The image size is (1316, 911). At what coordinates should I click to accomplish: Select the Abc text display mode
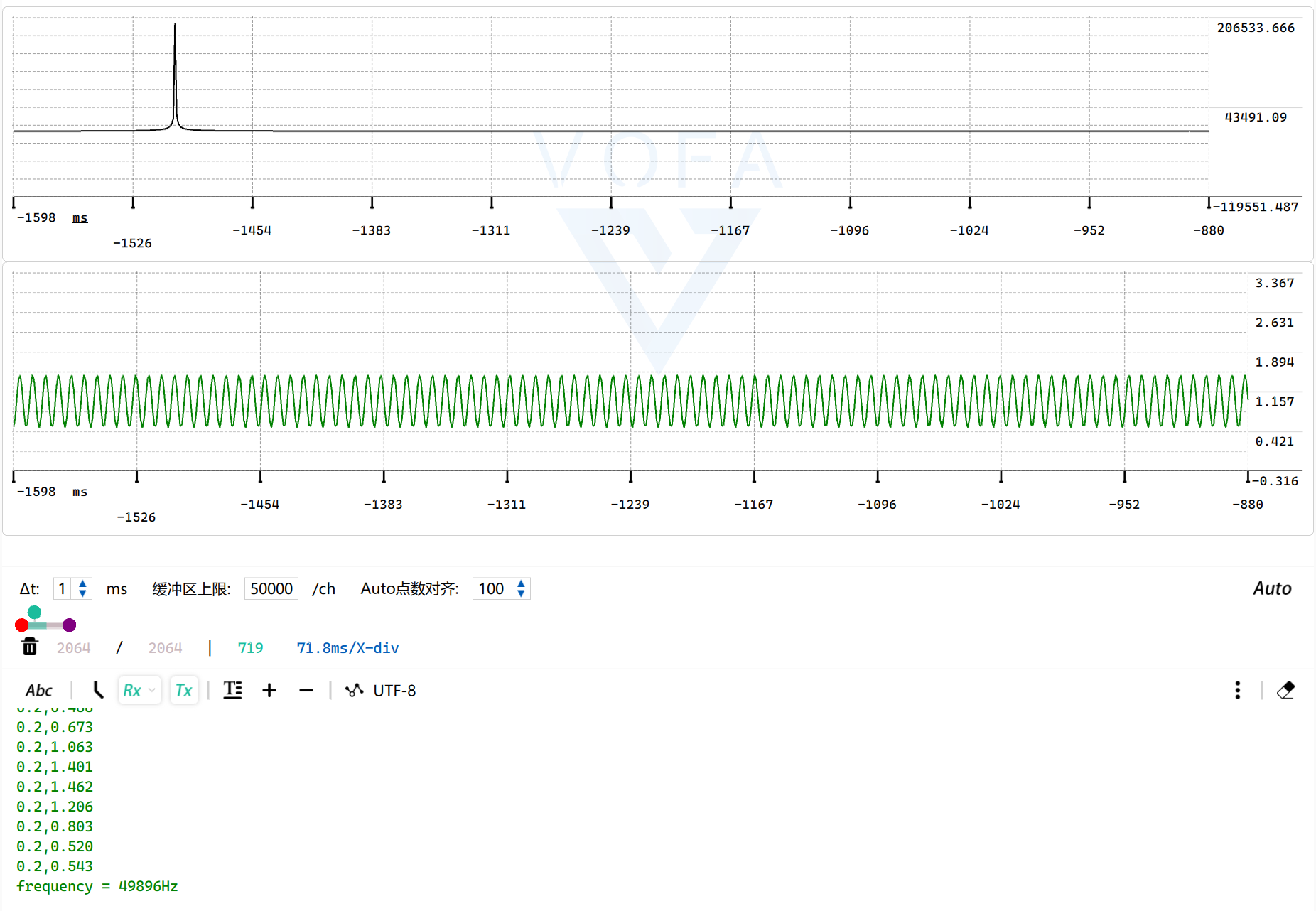pyautogui.click(x=40, y=690)
